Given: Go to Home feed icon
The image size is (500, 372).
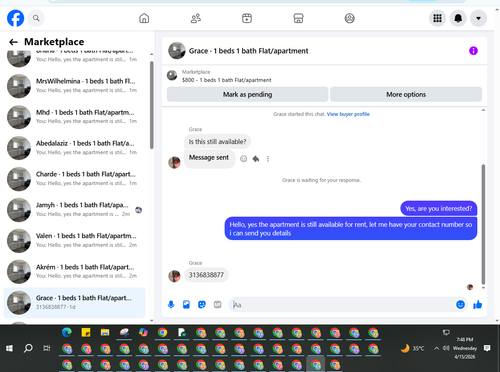Looking at the screenshot, I should [144, 18].
